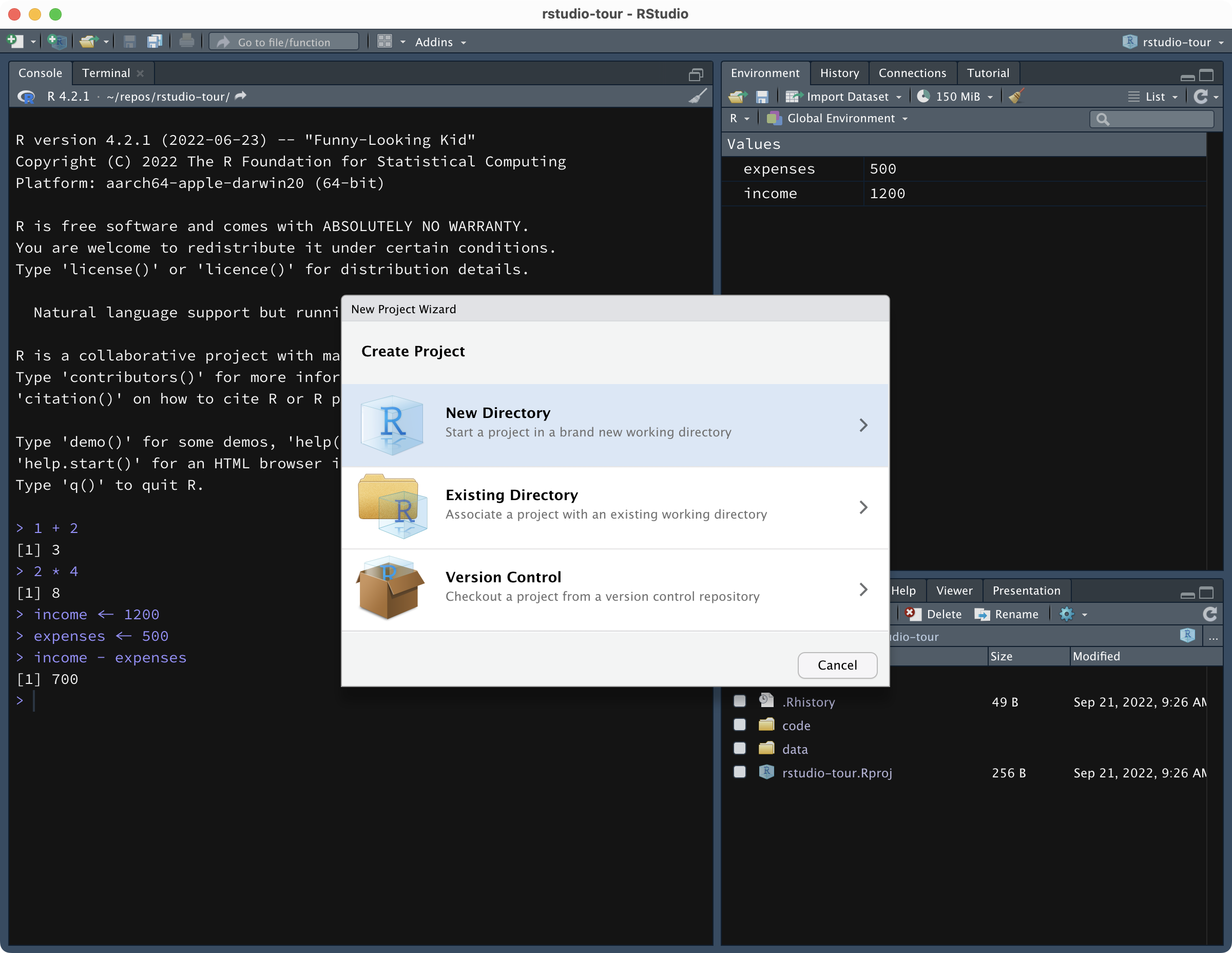
Task: Click the Create a Project toolbar icon
Action: pyautogui.click(x=57, y=42)
